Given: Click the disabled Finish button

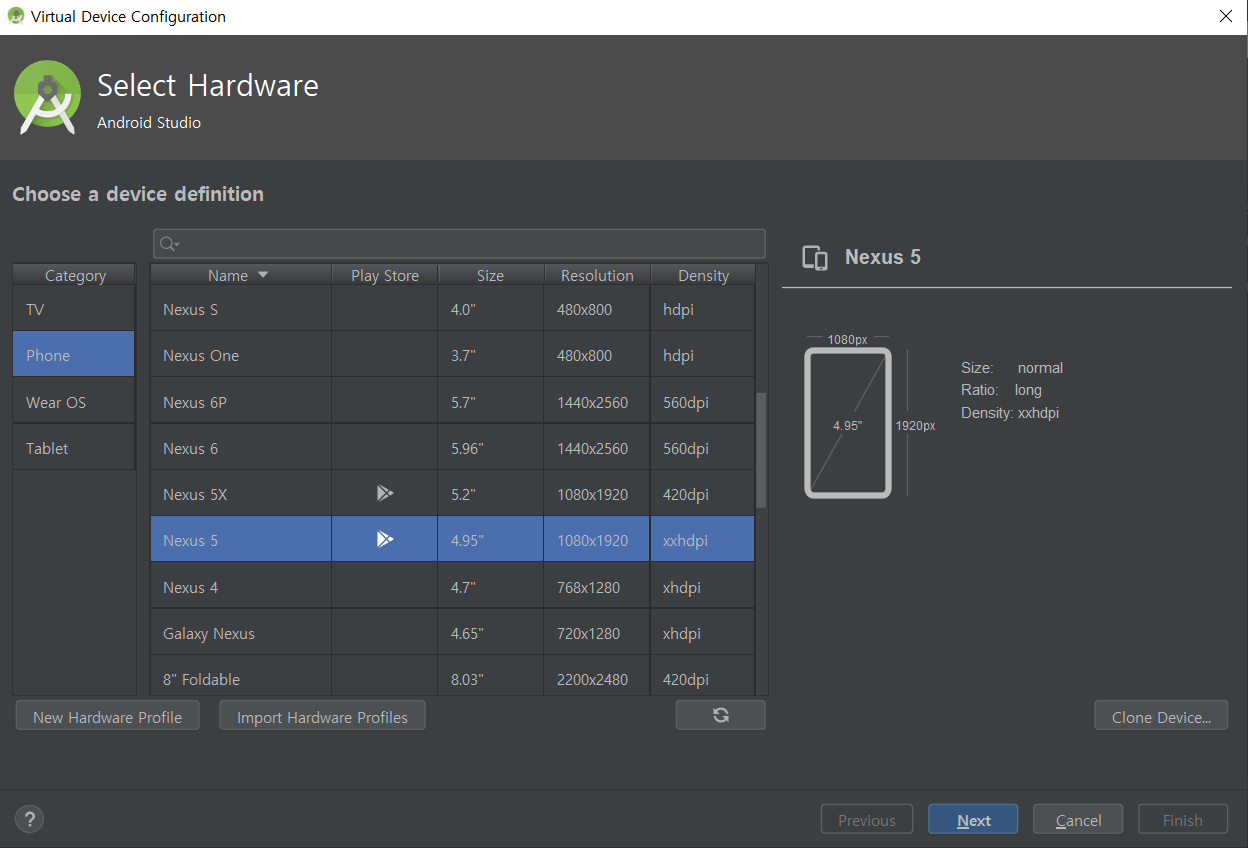Looking at the screenshot, I should (1183, 820).
